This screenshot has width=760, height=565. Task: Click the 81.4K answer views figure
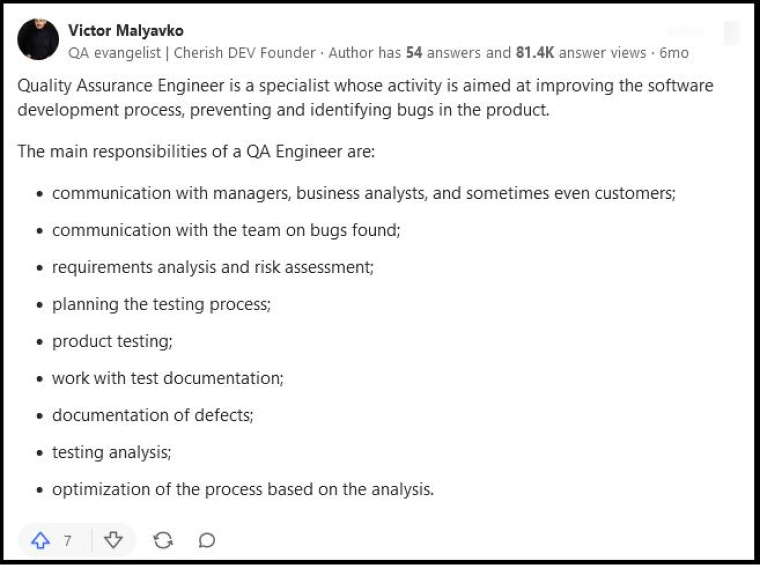535,52
